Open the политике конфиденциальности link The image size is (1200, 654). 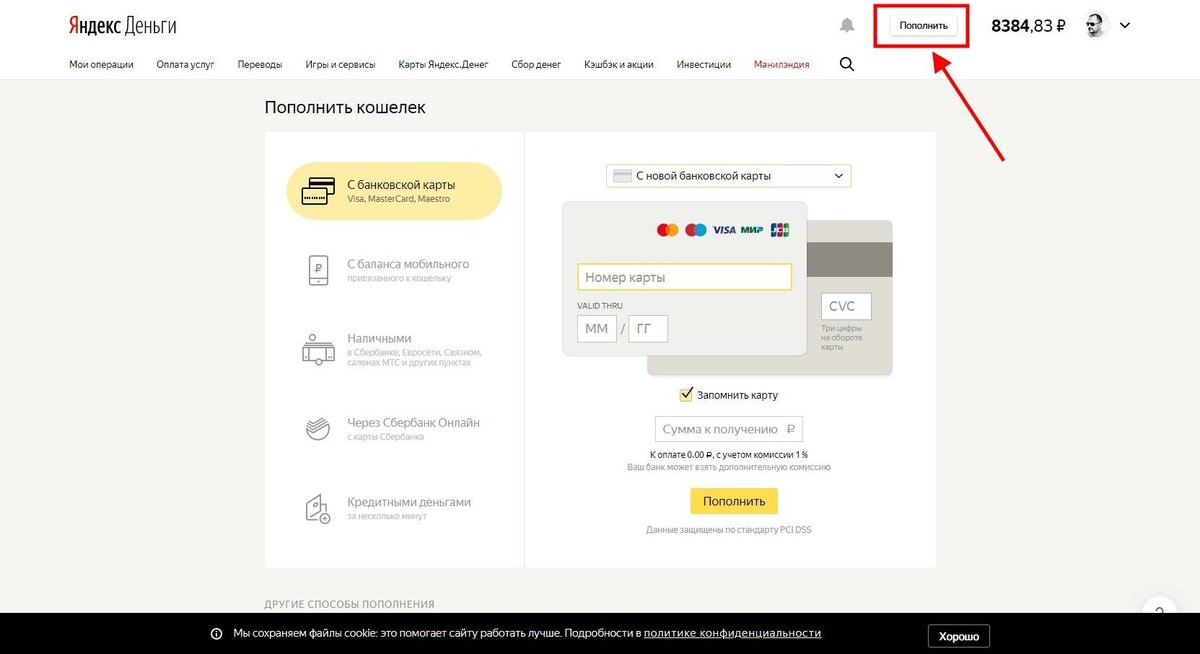[x=732, y=633]
